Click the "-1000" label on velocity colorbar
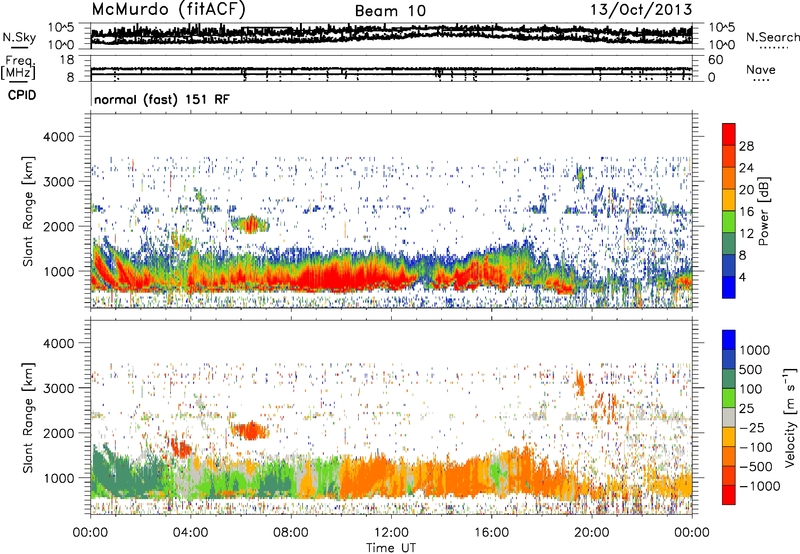The height and width of the screenshot is (554, 800). pyautogui.click(x=759, y=486)
